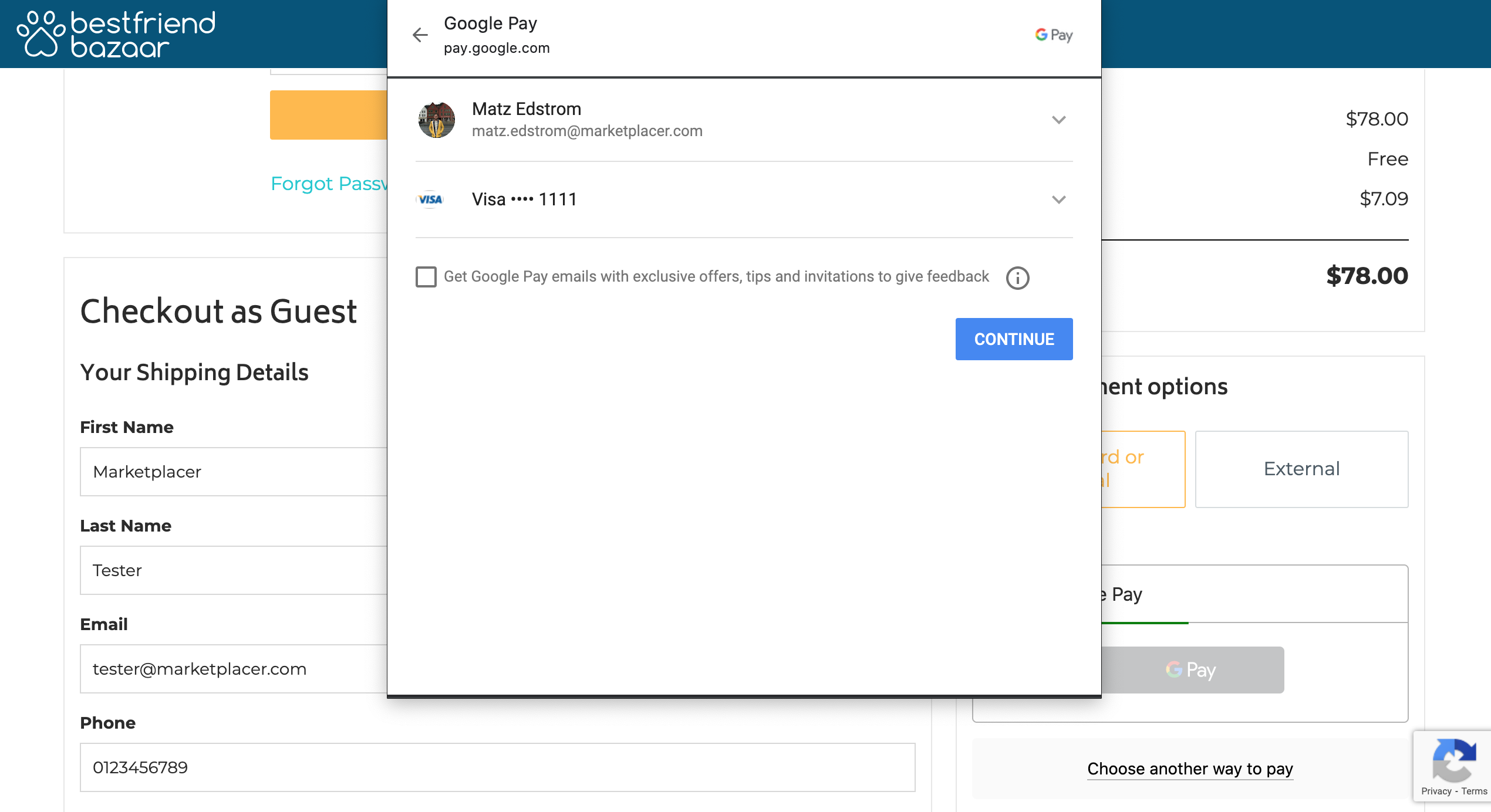Screen dimensions: 1491x812
Task: Click the Visa •••• 1111 card label
Action: tap(524, 199)
